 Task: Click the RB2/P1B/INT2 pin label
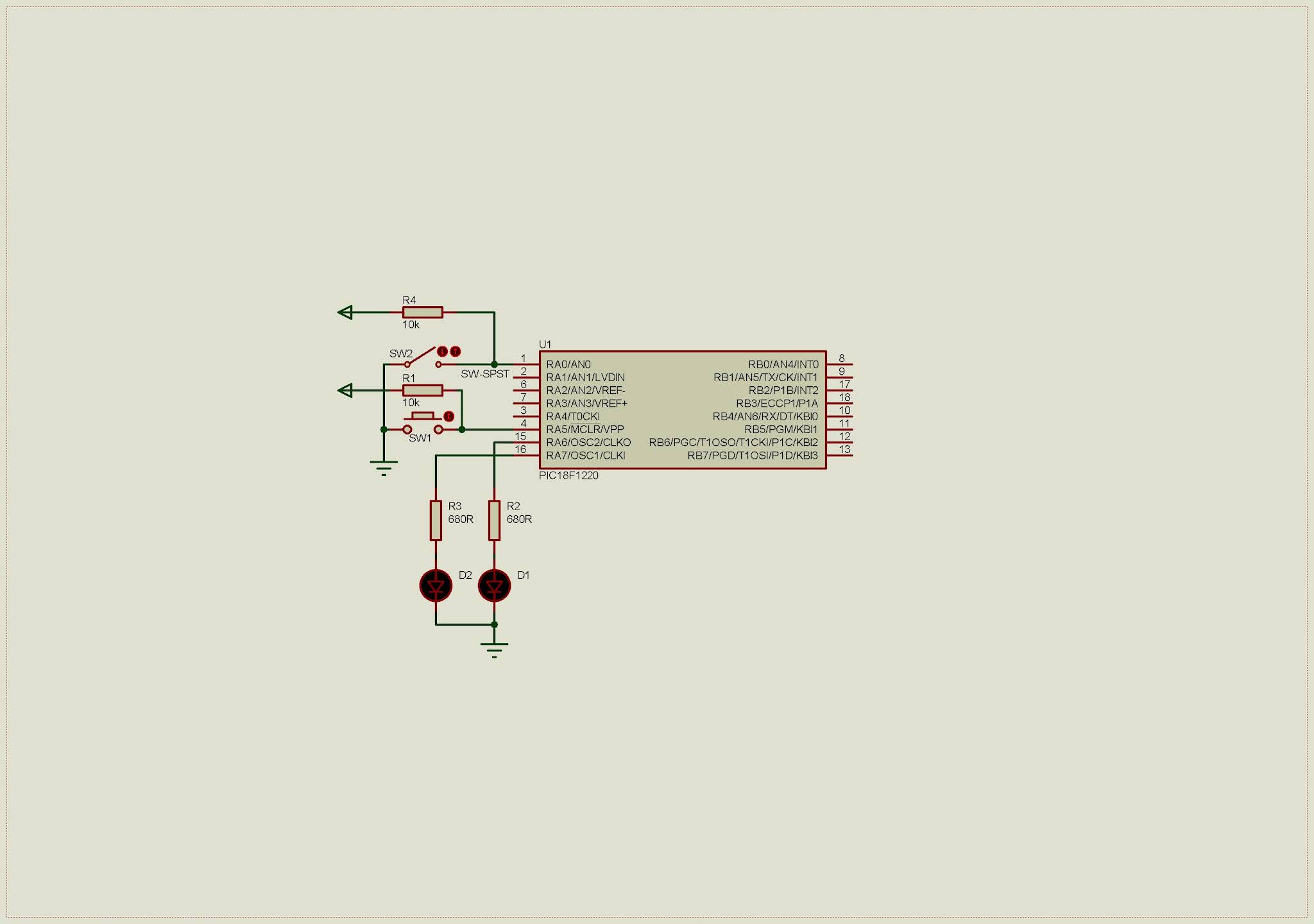click(x=783, y=390)
